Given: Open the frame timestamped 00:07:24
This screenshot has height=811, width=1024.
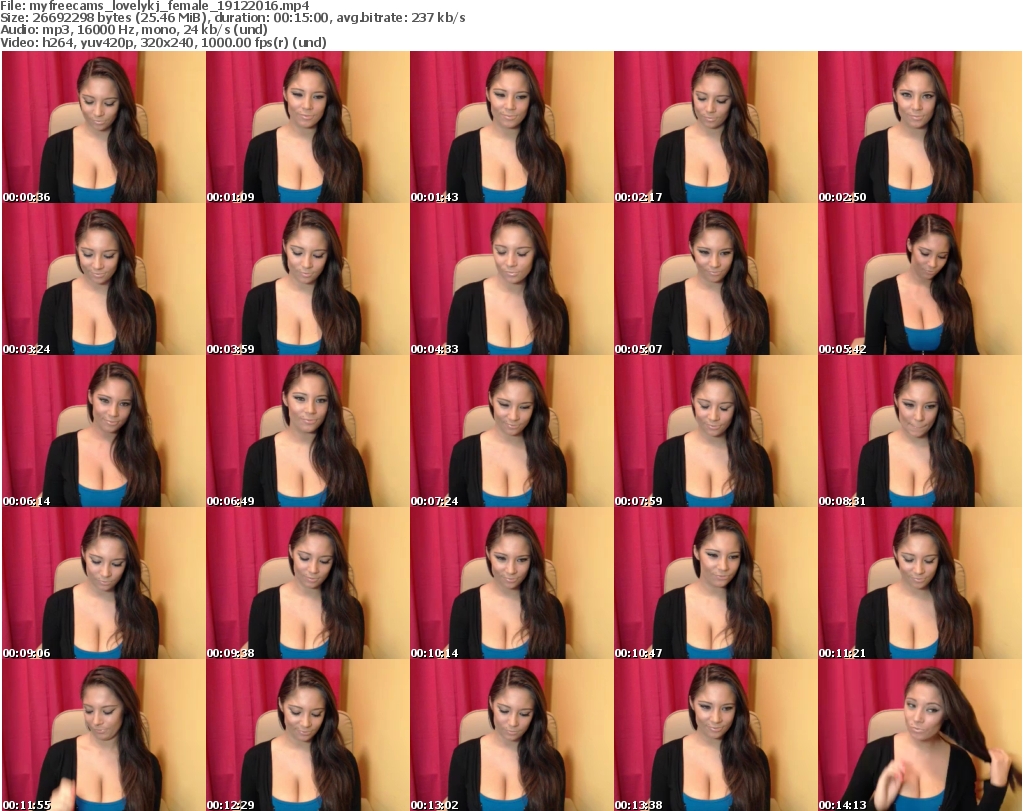Looking at the screenshot, I should 511,432.
